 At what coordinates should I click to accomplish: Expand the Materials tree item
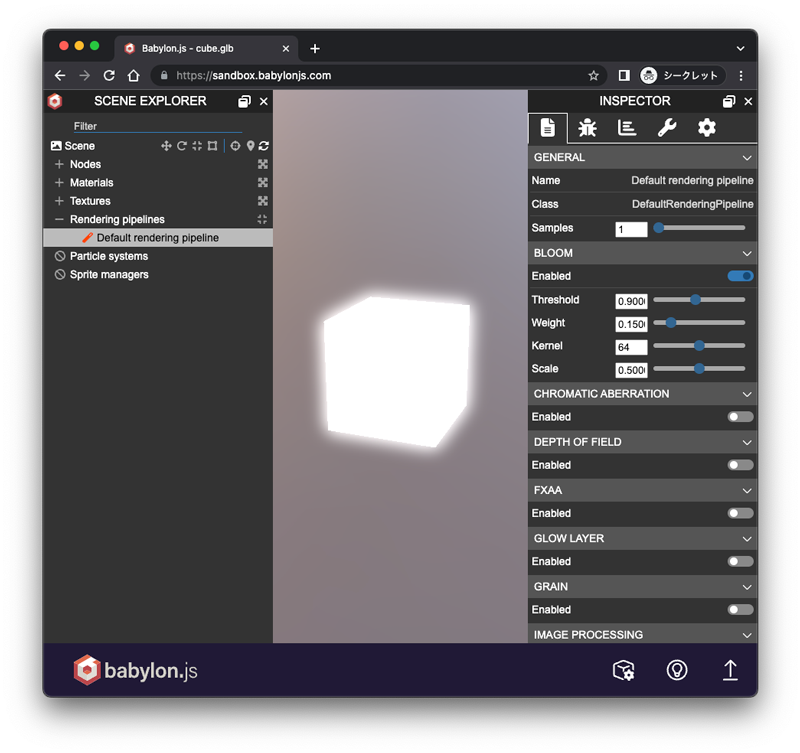(x=59, y=183)
